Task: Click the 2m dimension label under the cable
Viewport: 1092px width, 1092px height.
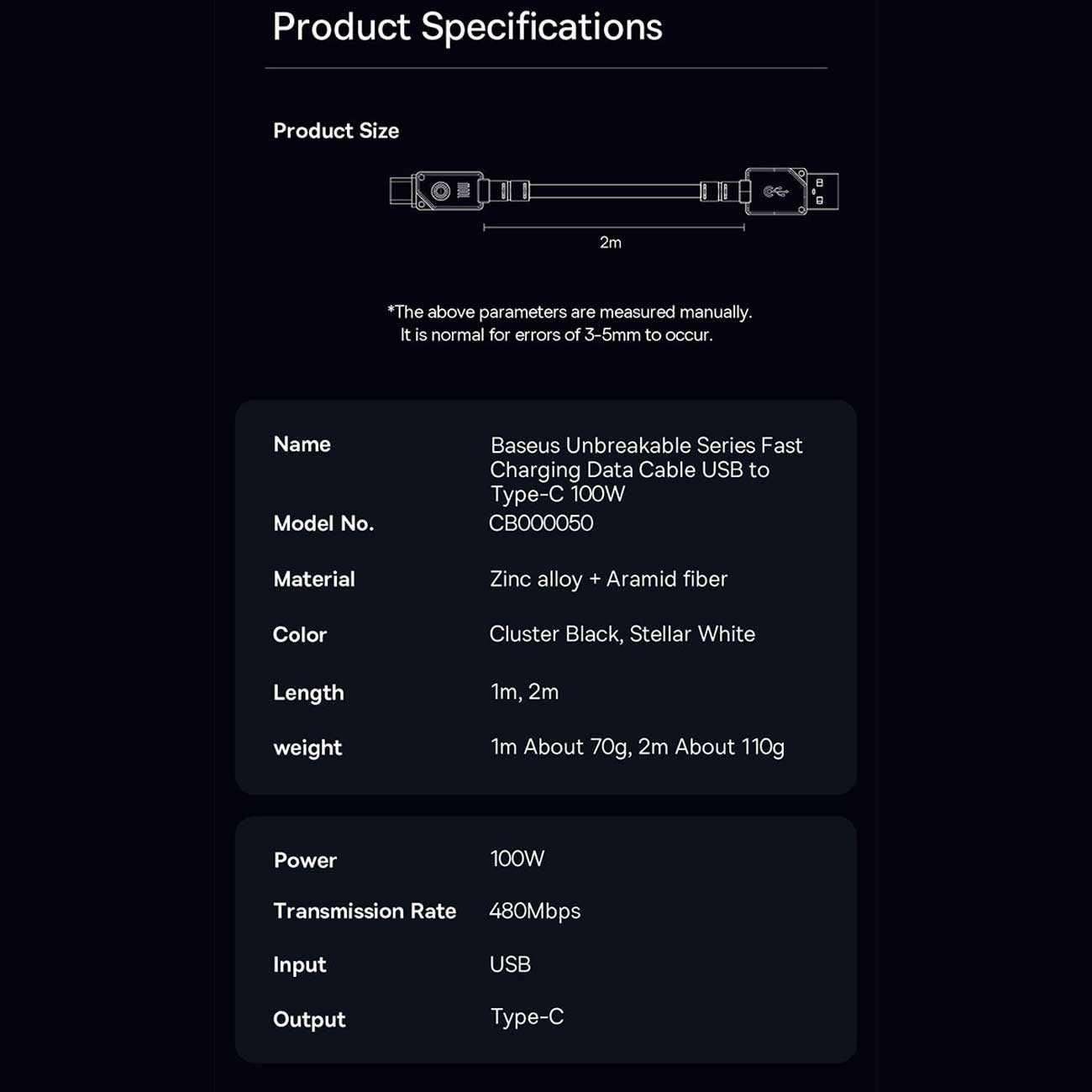Action: 611,243
